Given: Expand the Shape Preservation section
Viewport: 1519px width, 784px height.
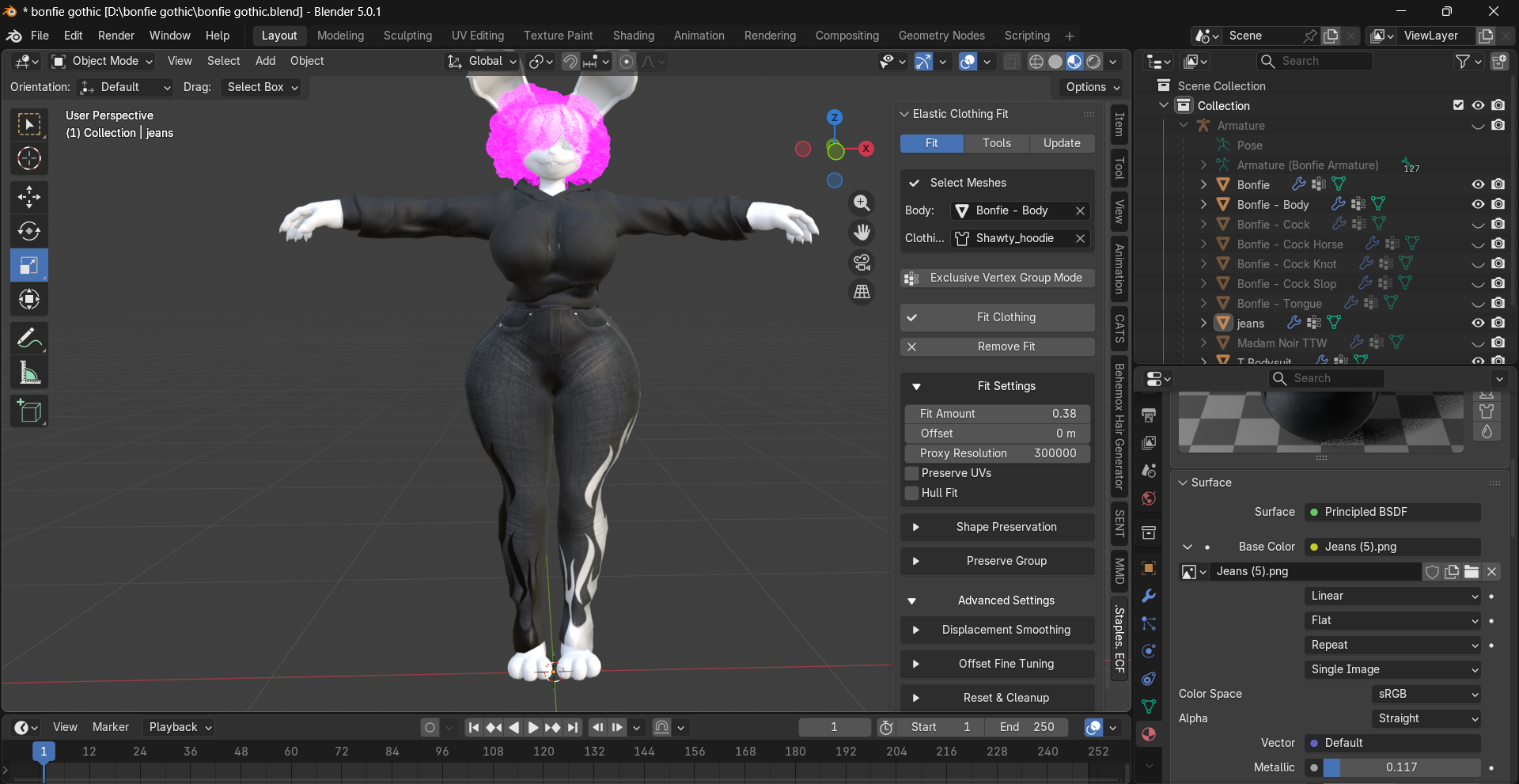Looking at the screenshot, I should pos(997,527).
